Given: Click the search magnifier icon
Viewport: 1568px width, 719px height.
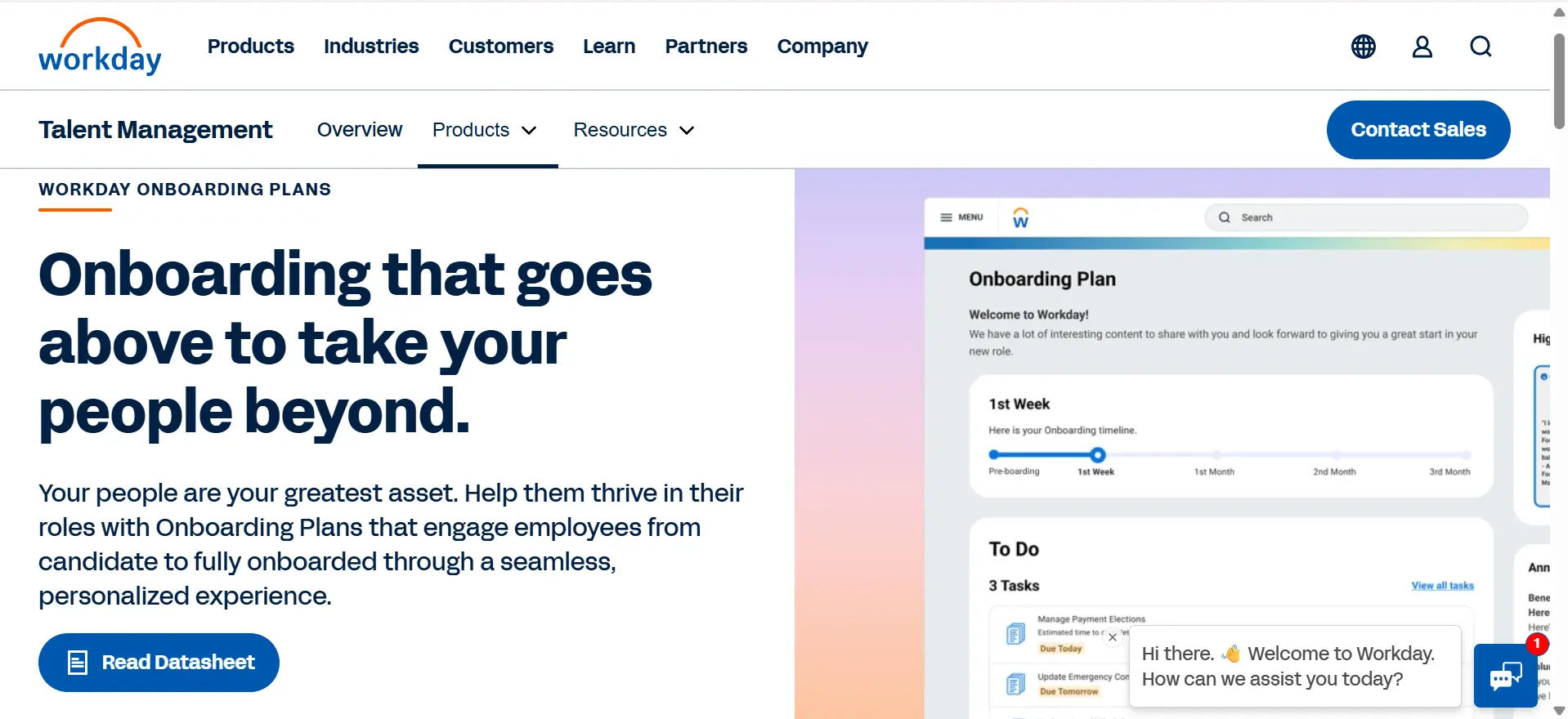Looking at the screenshot, I should pyautogui.click(x=1481, y=47).
